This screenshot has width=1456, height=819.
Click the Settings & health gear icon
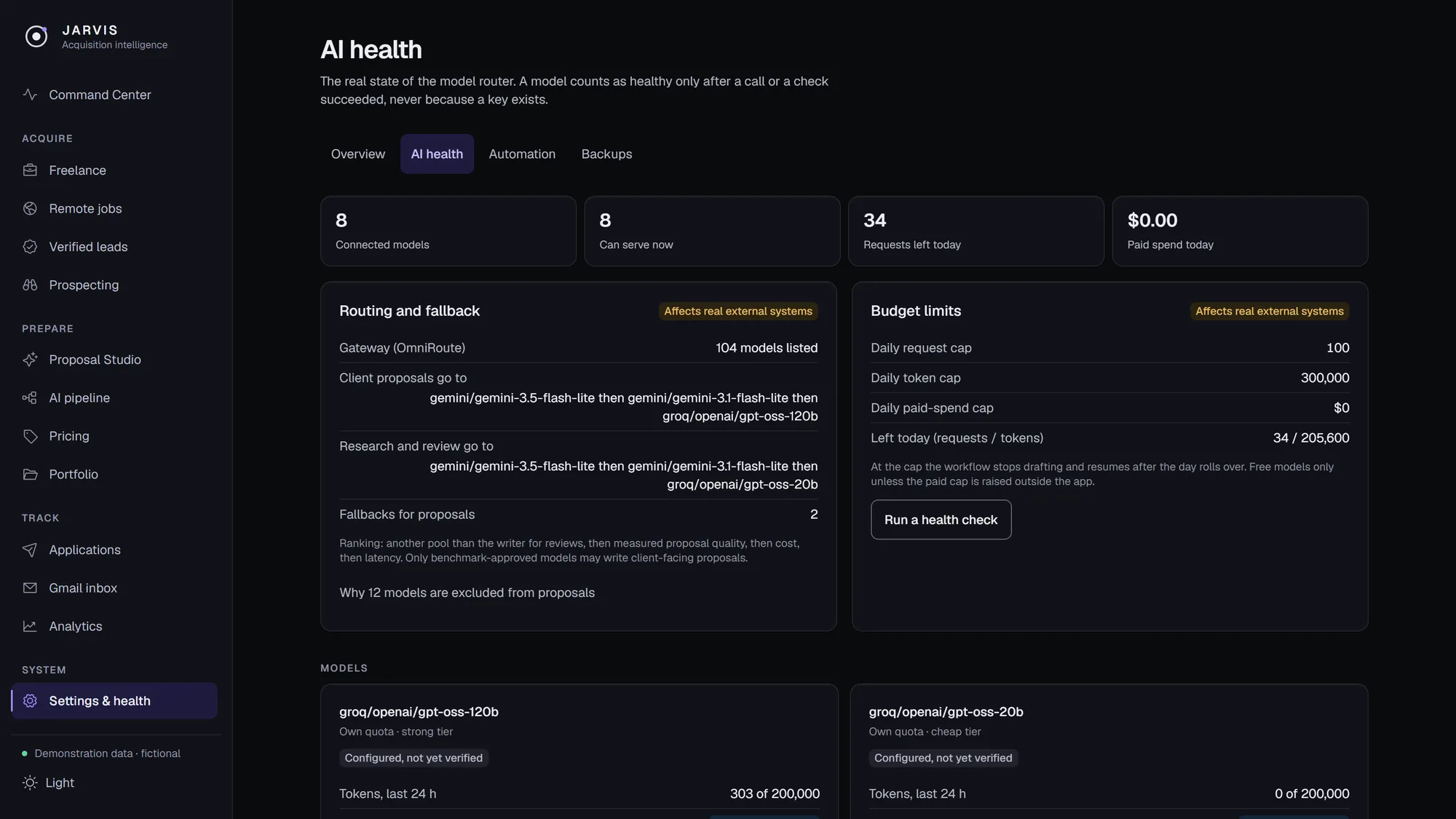click(x=30, y=700)
